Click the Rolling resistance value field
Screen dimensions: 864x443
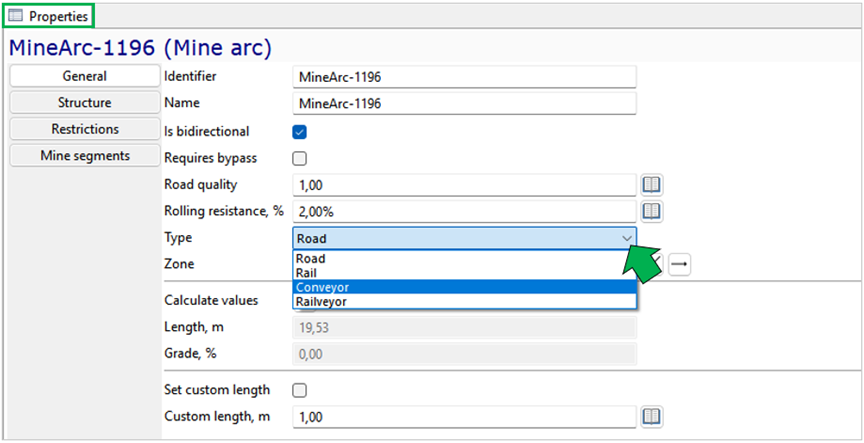tap(464, 212)
